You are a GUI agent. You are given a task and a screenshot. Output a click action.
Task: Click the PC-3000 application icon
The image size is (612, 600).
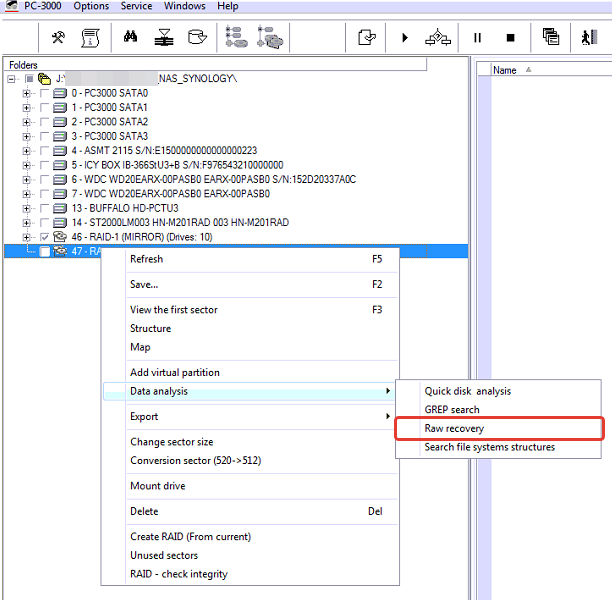tap(12, 6)
